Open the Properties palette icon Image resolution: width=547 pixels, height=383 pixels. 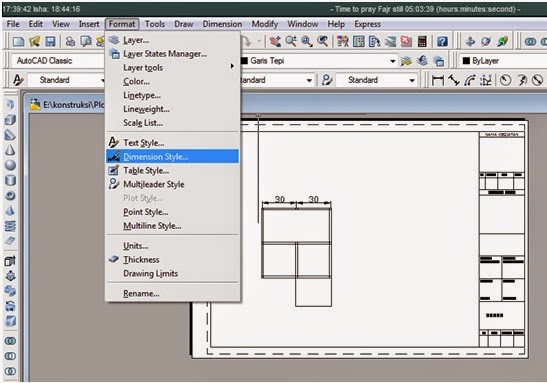(343, 42)
